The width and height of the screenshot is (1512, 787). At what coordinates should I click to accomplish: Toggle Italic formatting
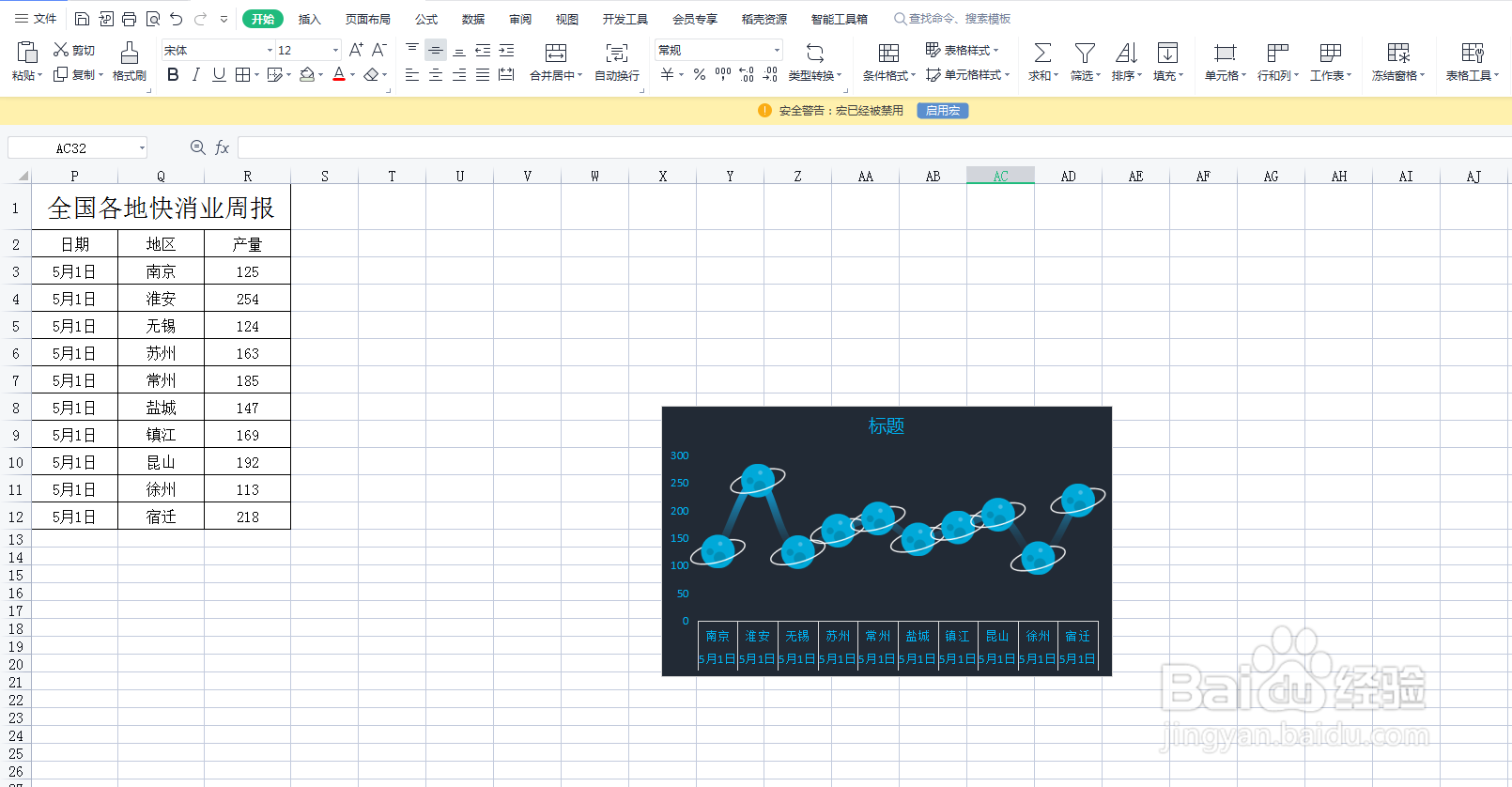click(195, 74)
